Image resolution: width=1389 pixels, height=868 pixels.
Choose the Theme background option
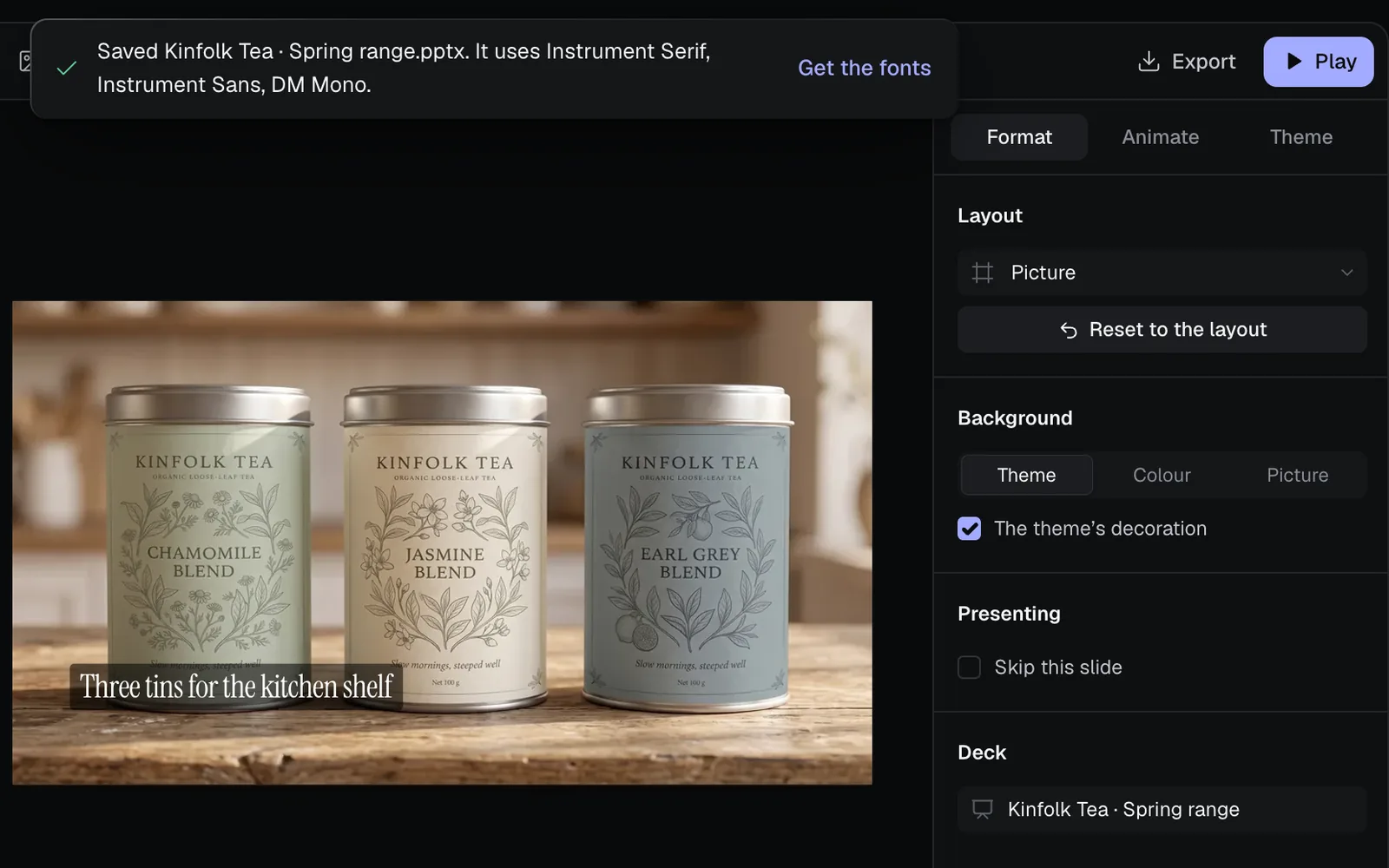(x=1026, y=475)
